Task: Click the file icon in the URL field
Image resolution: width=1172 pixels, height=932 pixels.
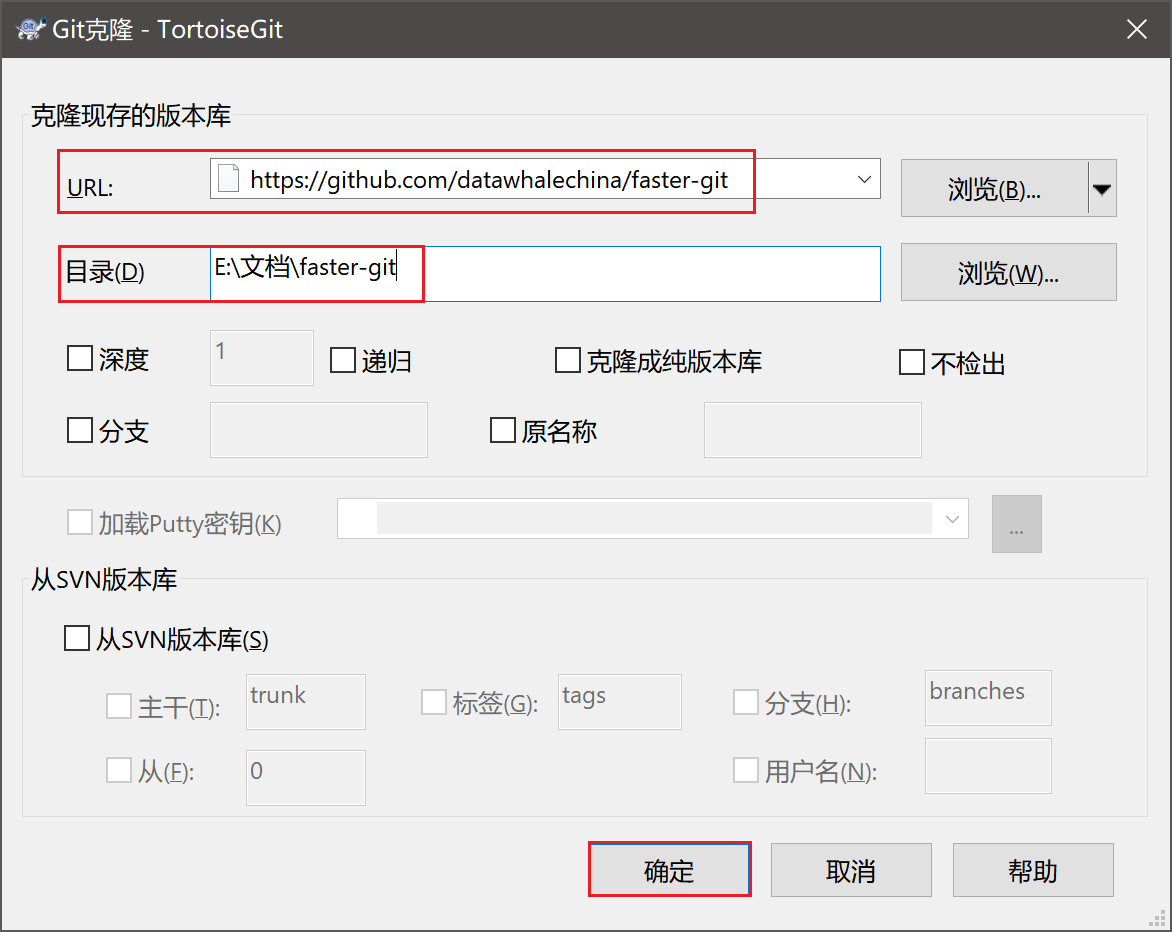Action: [229, 180]
